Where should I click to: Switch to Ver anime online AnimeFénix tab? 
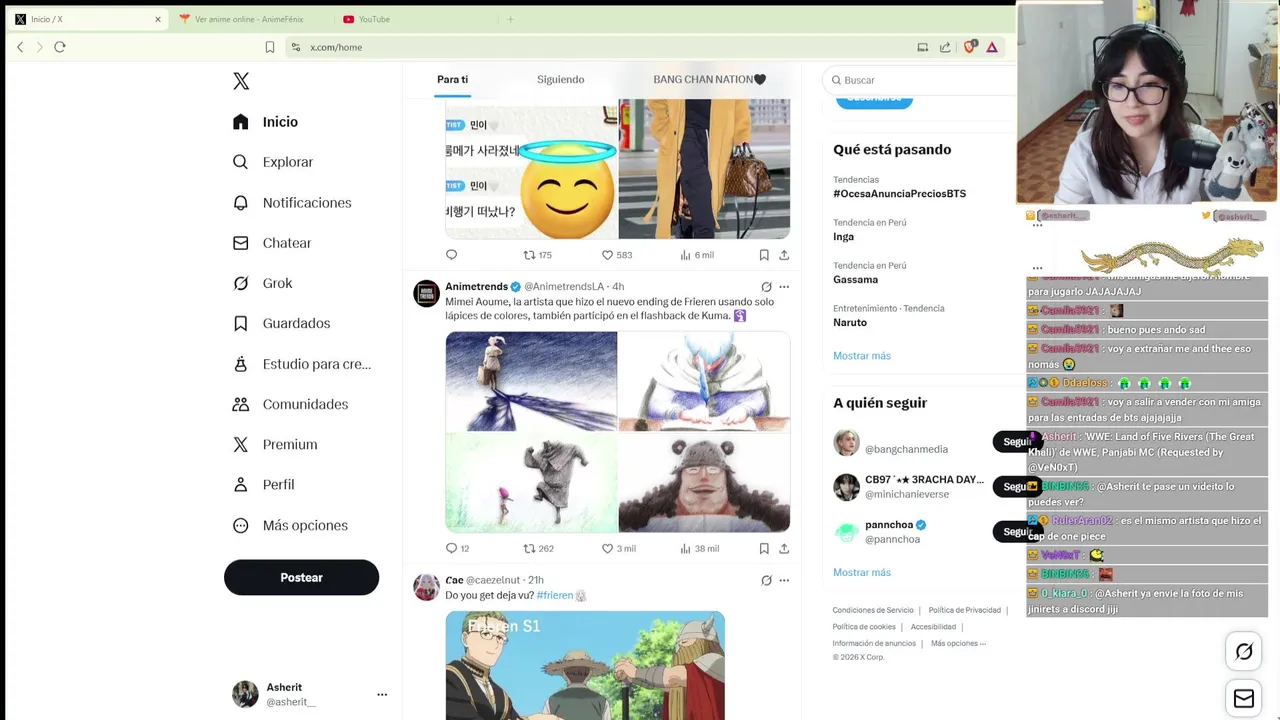coord(248,19)
